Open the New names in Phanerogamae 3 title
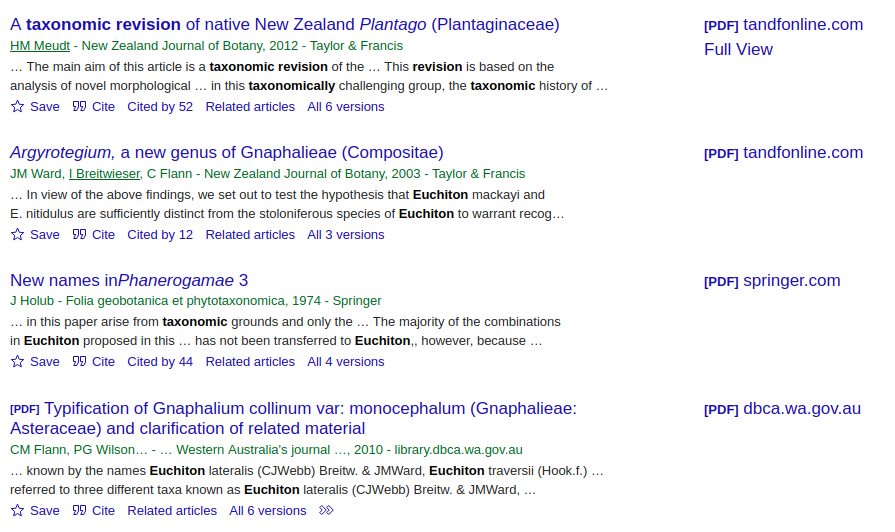The width and height of the screenshot is (895, 532). [x=129, y=280]
